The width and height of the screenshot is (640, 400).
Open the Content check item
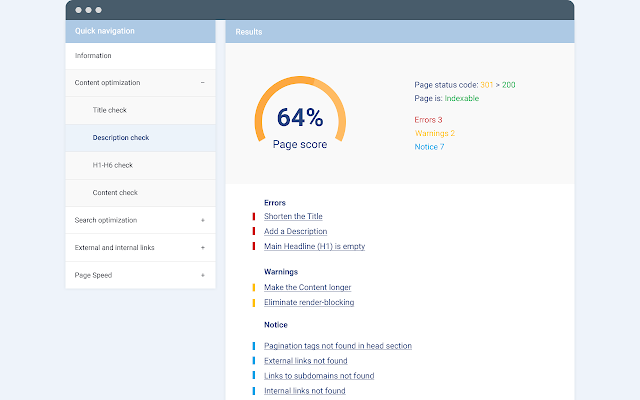pos(140,193)
